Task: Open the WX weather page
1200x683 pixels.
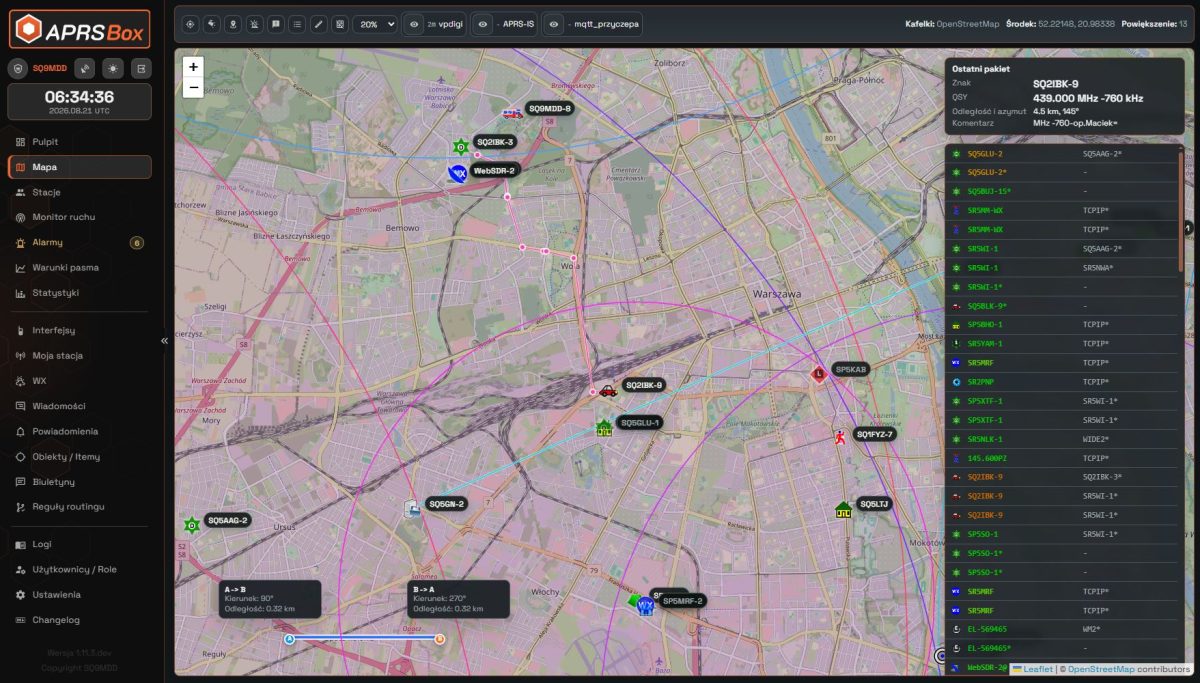Action: [x=80, y=381]
